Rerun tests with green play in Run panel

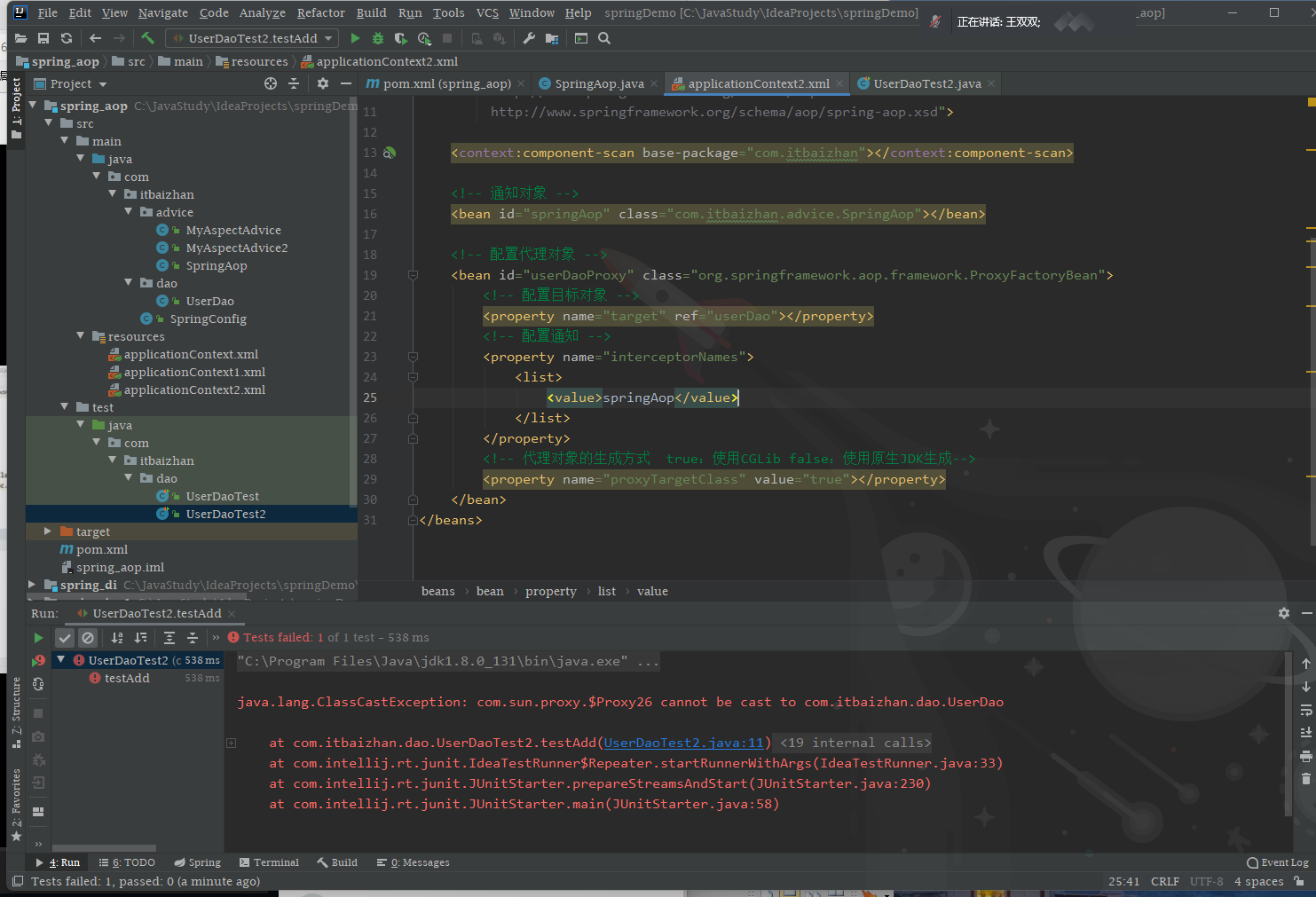click(x=38, y=638)
